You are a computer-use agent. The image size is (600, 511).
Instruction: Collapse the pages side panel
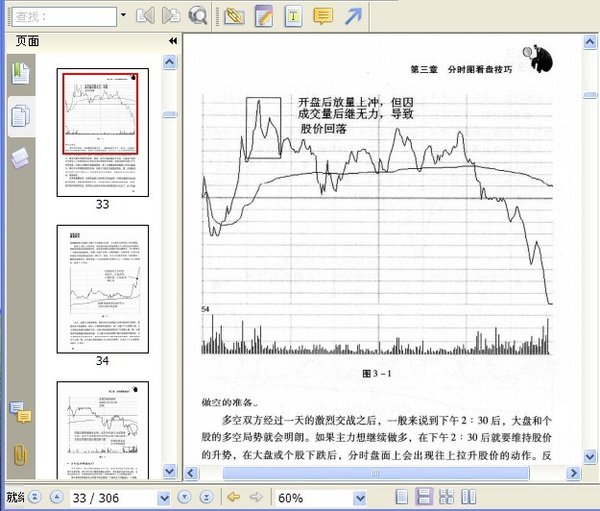point(173,41)
